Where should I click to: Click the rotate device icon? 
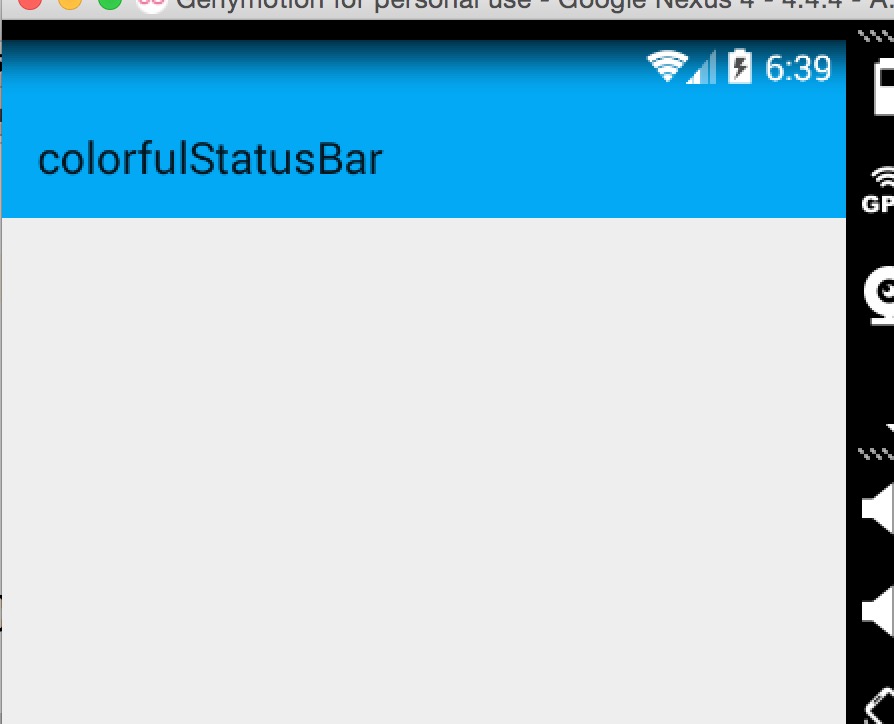(880, 707)
